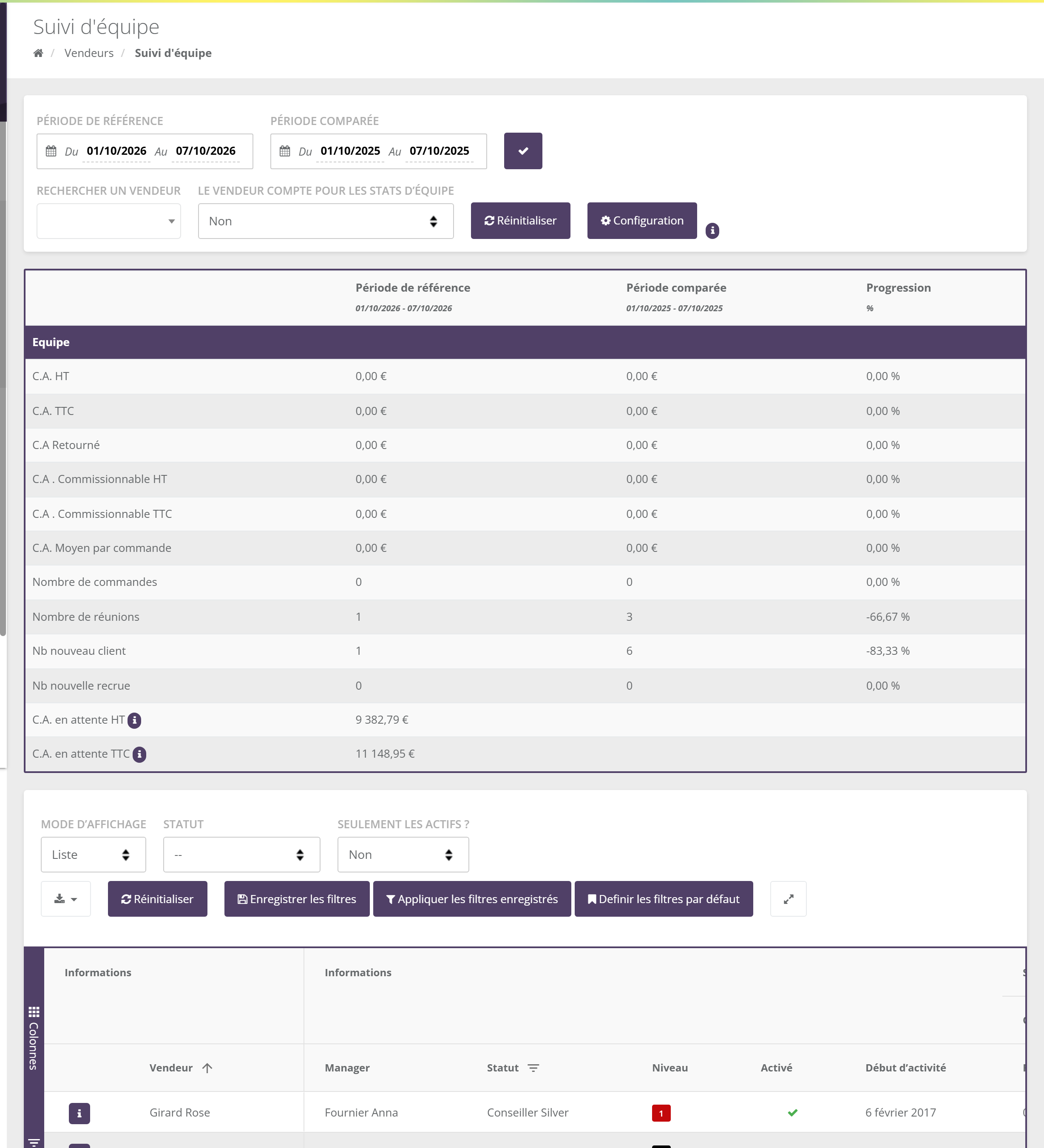The image size is (1044, 1148).
Task: Validate dates with the checkmark button
Action: coord(523,151)
